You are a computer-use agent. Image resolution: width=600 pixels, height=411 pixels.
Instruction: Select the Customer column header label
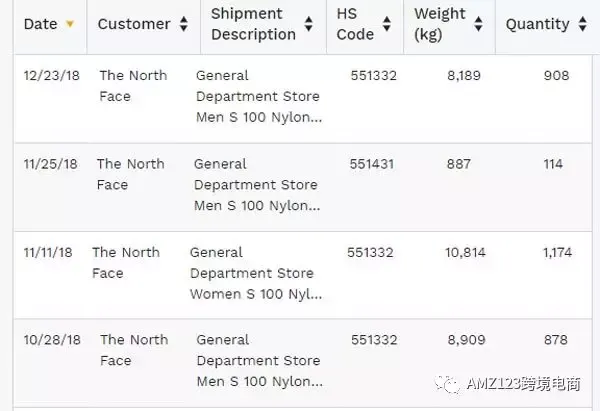[134, 24]
